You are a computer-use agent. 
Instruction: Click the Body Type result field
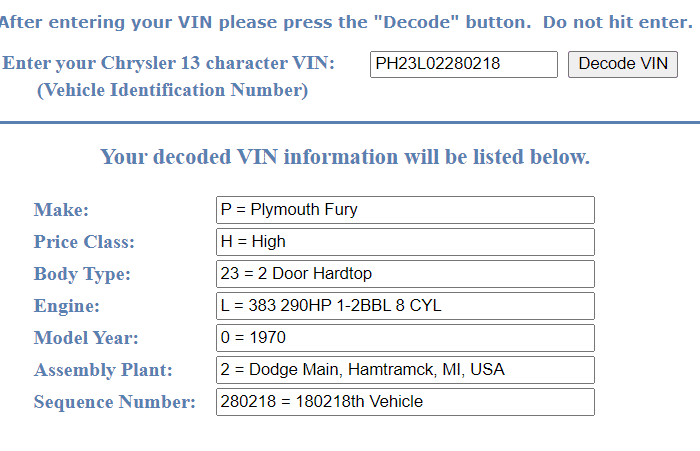coord(405,274)
